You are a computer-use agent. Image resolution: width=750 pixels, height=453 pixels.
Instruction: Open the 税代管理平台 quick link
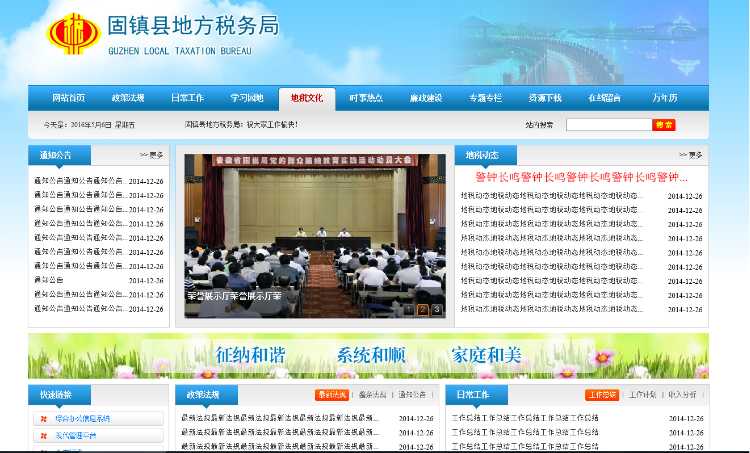(x=75, y=435)
